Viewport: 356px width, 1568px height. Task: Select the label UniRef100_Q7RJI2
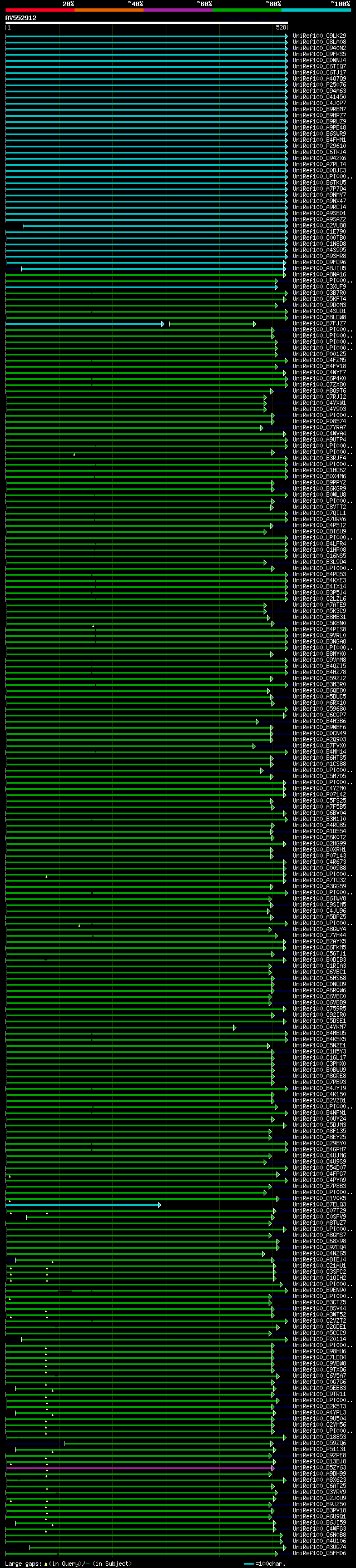[319, 397]
